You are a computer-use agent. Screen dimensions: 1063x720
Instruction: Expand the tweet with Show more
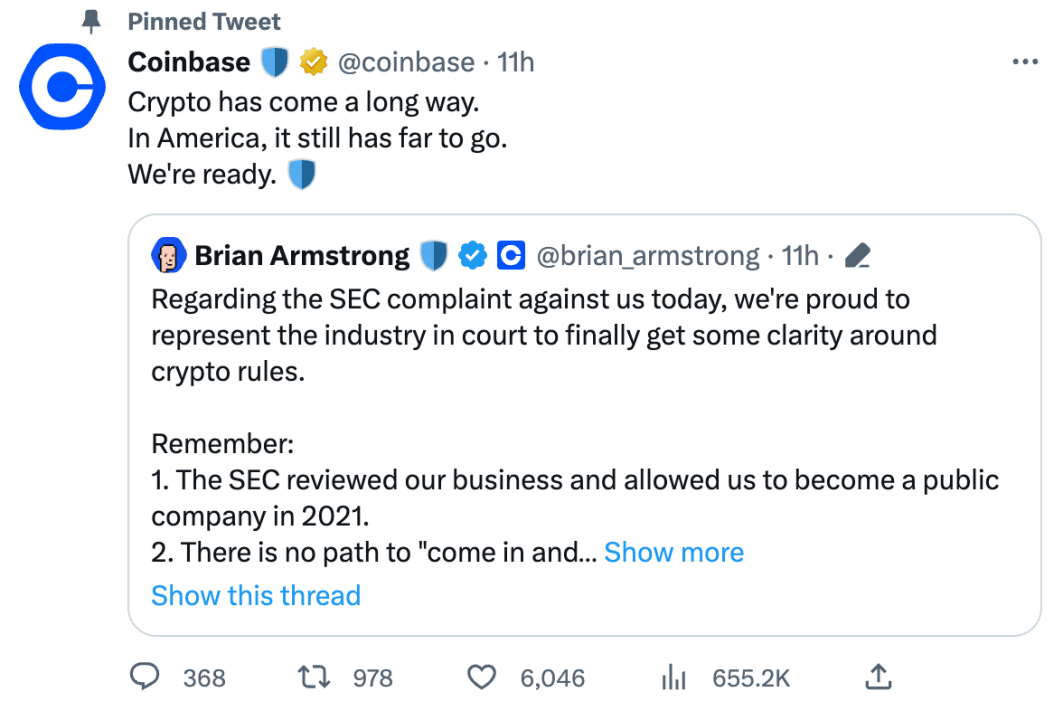coord(673,551)
